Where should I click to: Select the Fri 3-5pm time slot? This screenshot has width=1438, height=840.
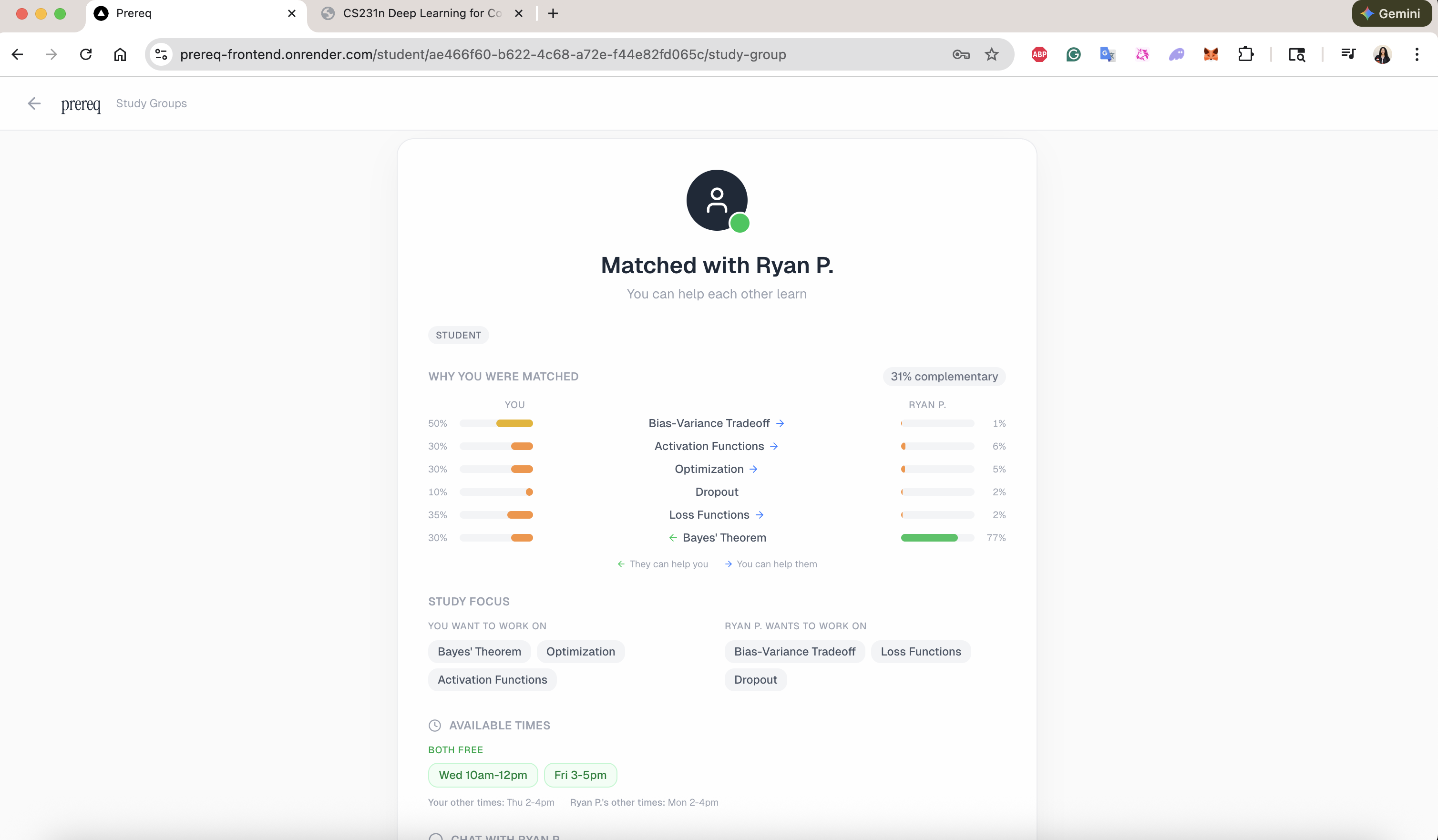(580, 775)
